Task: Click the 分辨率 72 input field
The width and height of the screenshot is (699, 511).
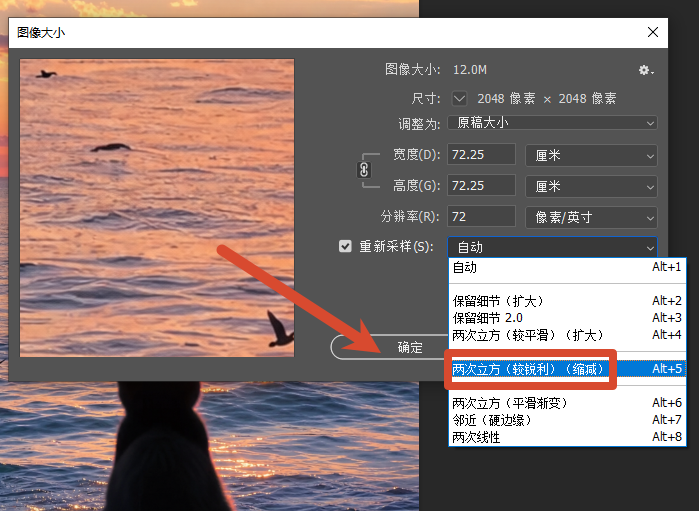Action: tap(481, 216)
